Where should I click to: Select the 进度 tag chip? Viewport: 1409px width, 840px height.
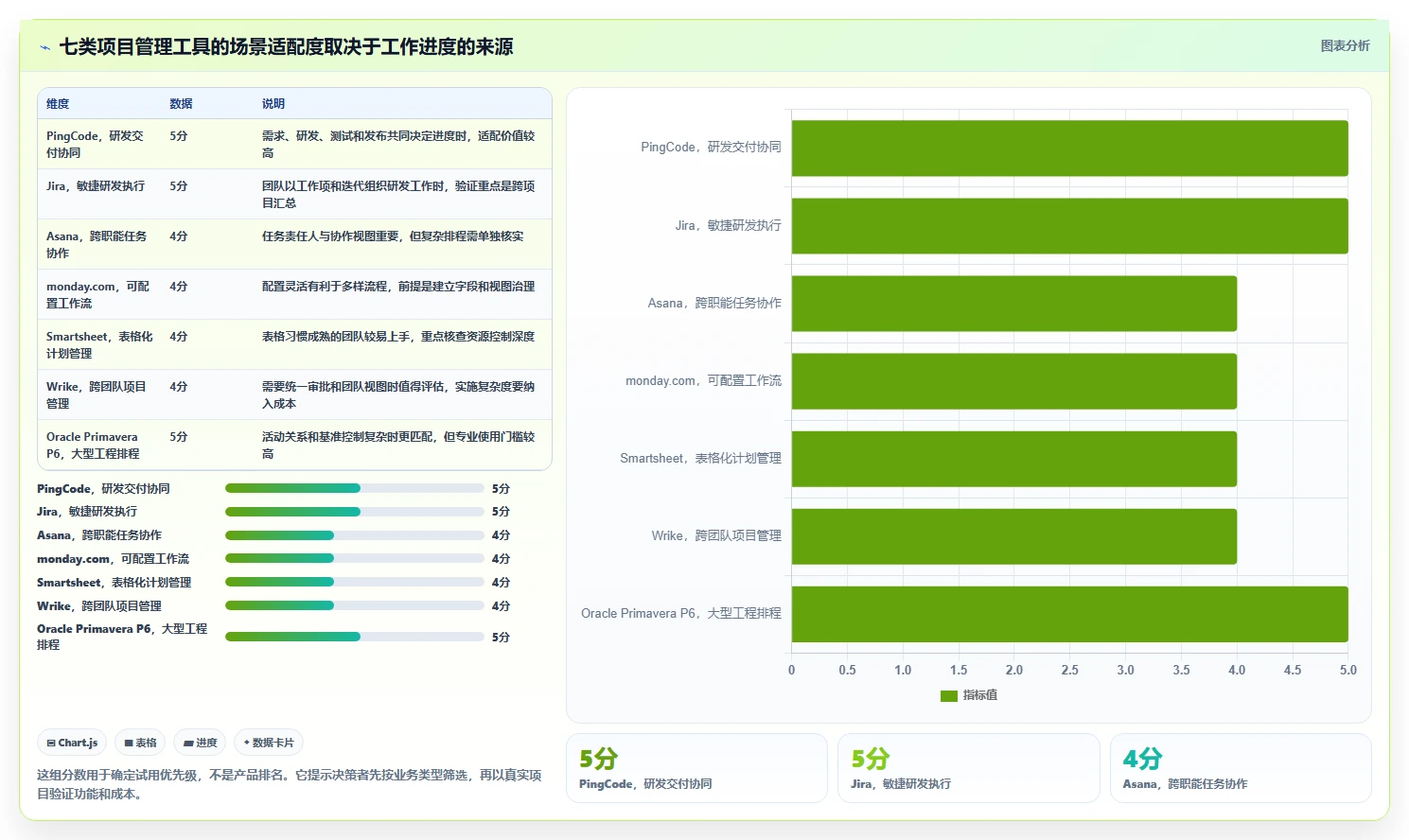pyautogui.click(x=200, y=743)
